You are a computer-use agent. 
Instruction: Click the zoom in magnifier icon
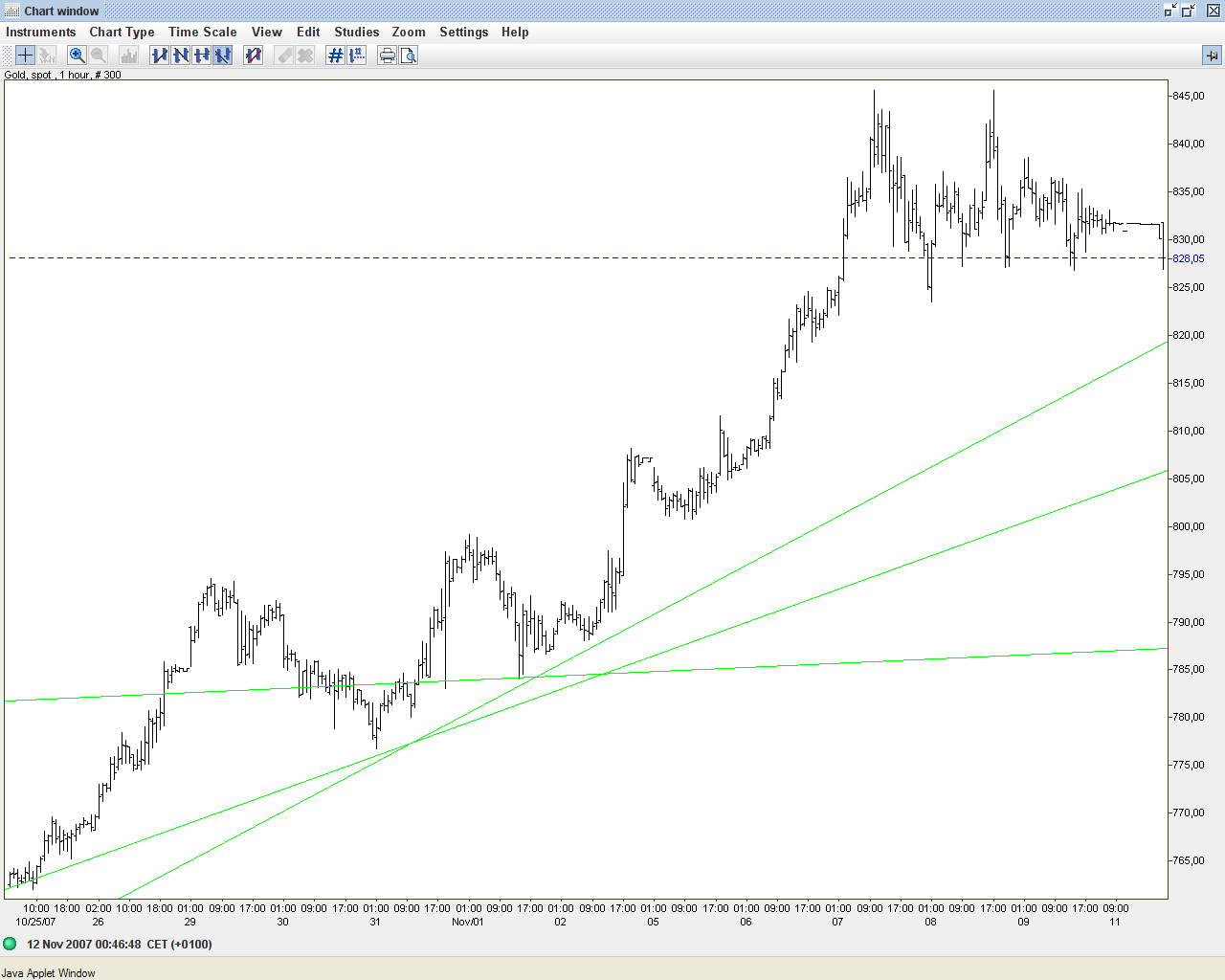point(78,56)
